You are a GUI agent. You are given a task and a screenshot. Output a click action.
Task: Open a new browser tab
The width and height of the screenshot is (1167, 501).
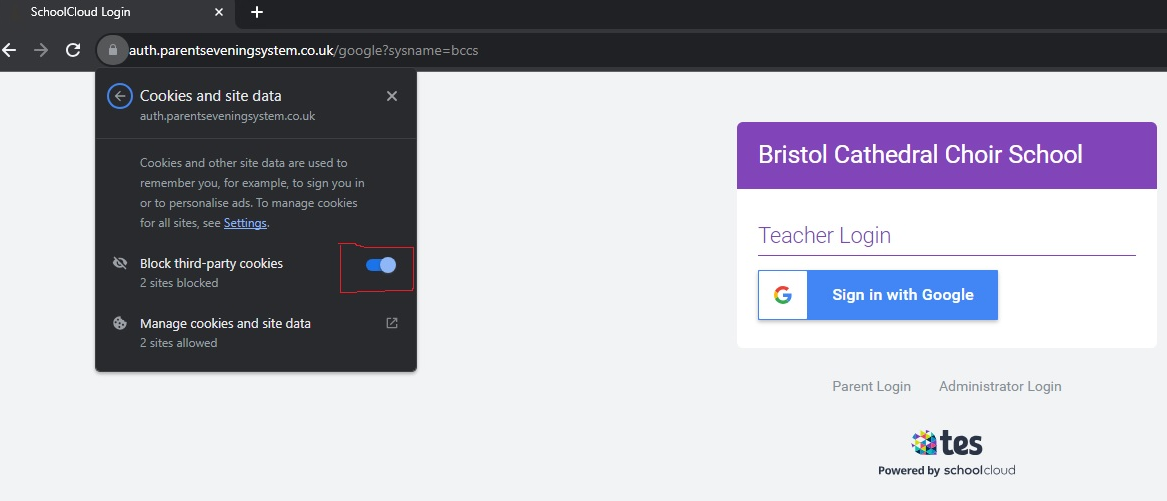[x=257, y=12]
